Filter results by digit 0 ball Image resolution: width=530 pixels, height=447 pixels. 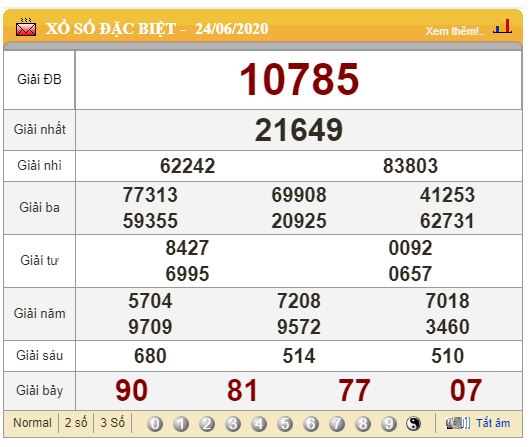tap(155, 424)
